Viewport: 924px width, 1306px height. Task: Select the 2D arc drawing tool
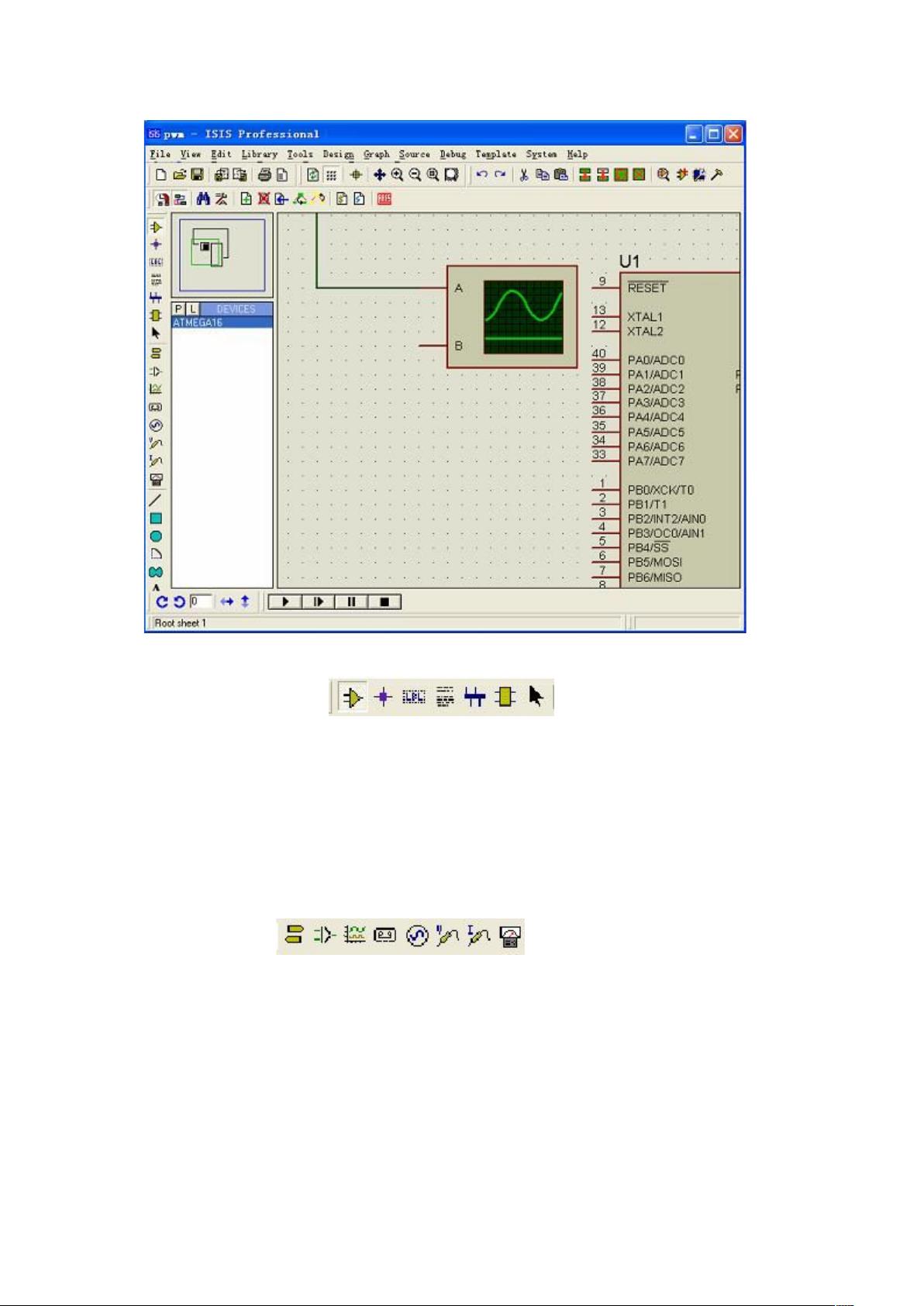156,554
